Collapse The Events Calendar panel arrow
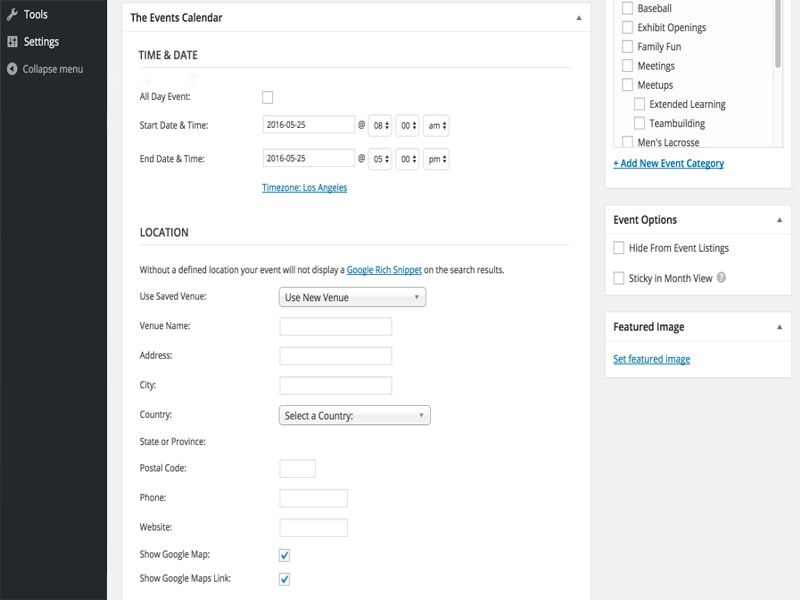 (579, 18)
